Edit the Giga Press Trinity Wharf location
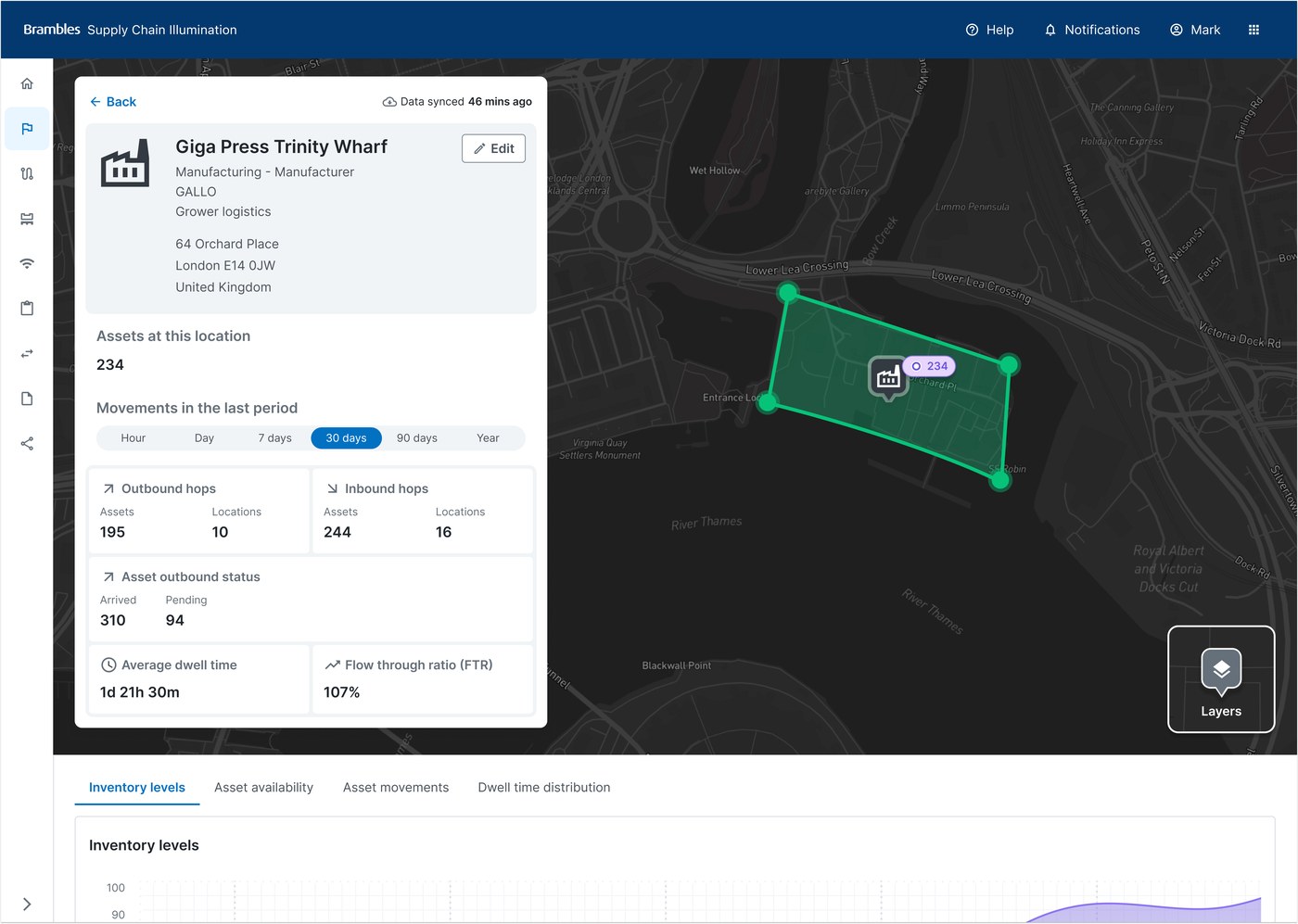The height and width of the screenshot is (924, 1298). (x=493, y=148)
